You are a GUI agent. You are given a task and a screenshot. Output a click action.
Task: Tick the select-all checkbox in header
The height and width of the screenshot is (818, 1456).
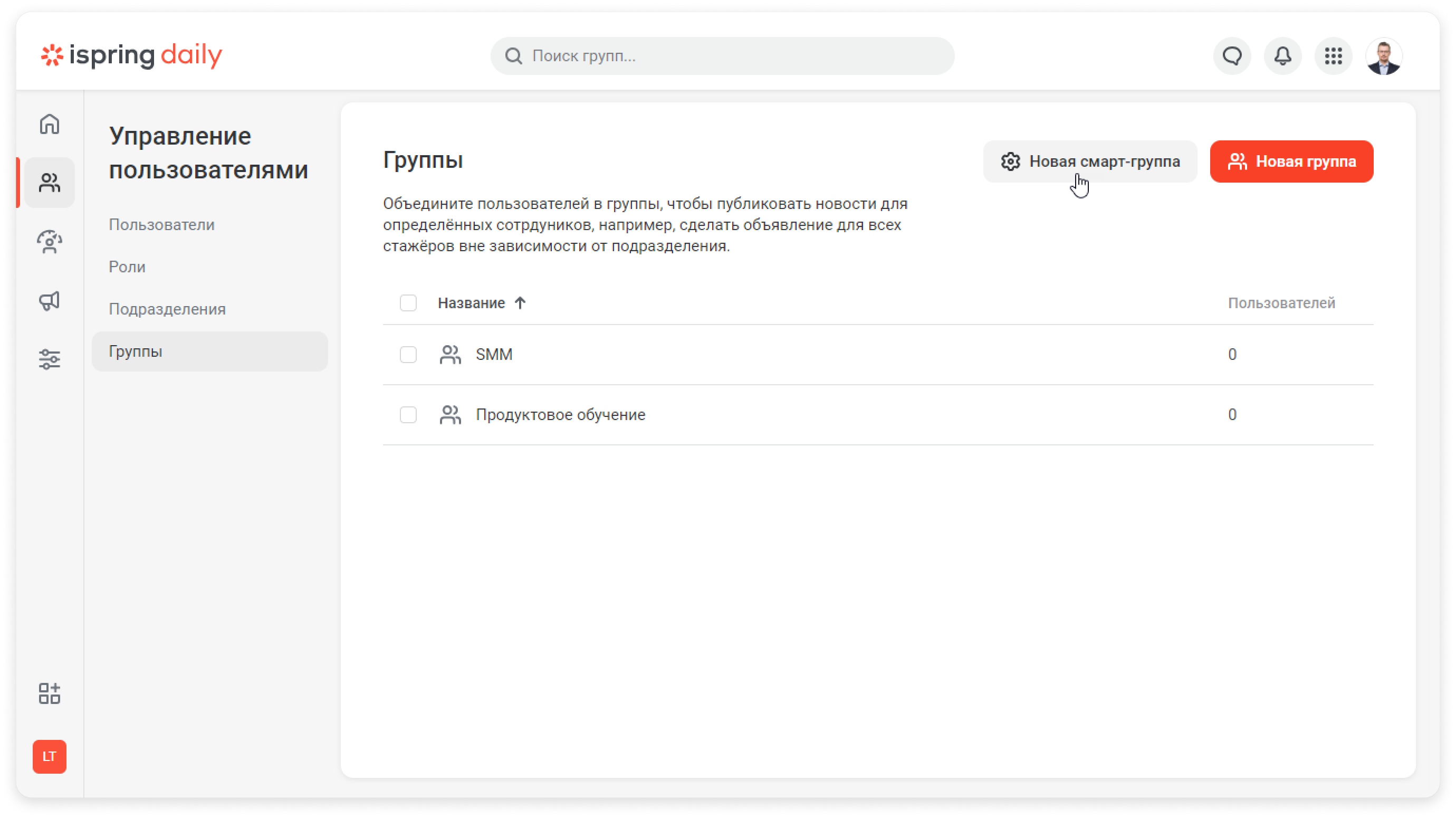point(408,303)
